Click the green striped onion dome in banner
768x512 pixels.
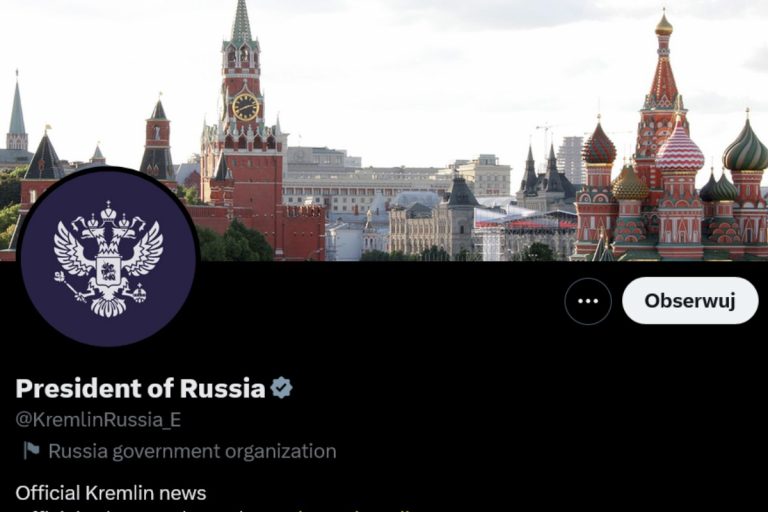pyautogui.click(x=745, y=145)
